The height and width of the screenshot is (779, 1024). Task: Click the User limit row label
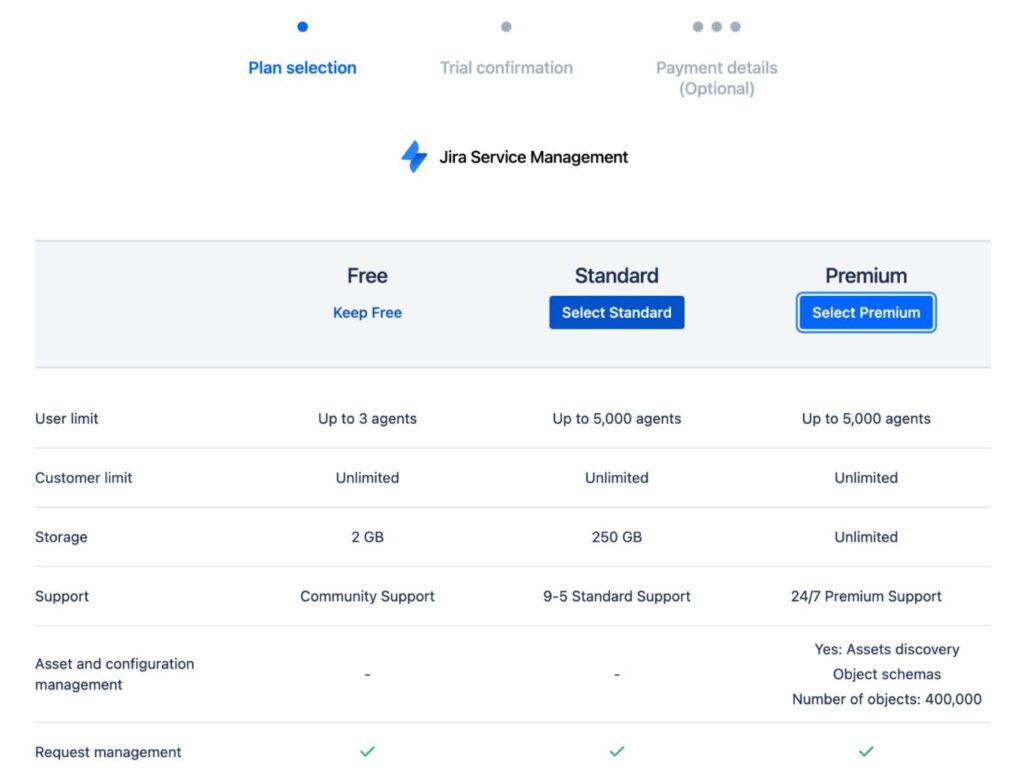66,418
